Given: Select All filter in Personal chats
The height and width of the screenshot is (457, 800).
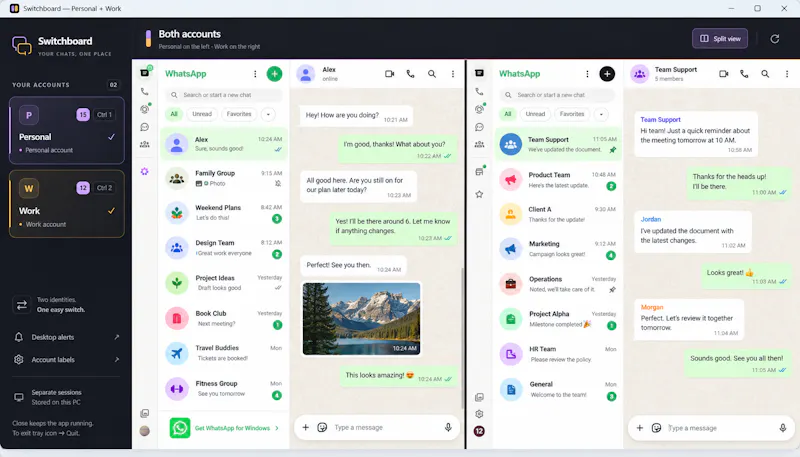Looking at the screenshot, I should pyautogui.click(x=174, y=114).
